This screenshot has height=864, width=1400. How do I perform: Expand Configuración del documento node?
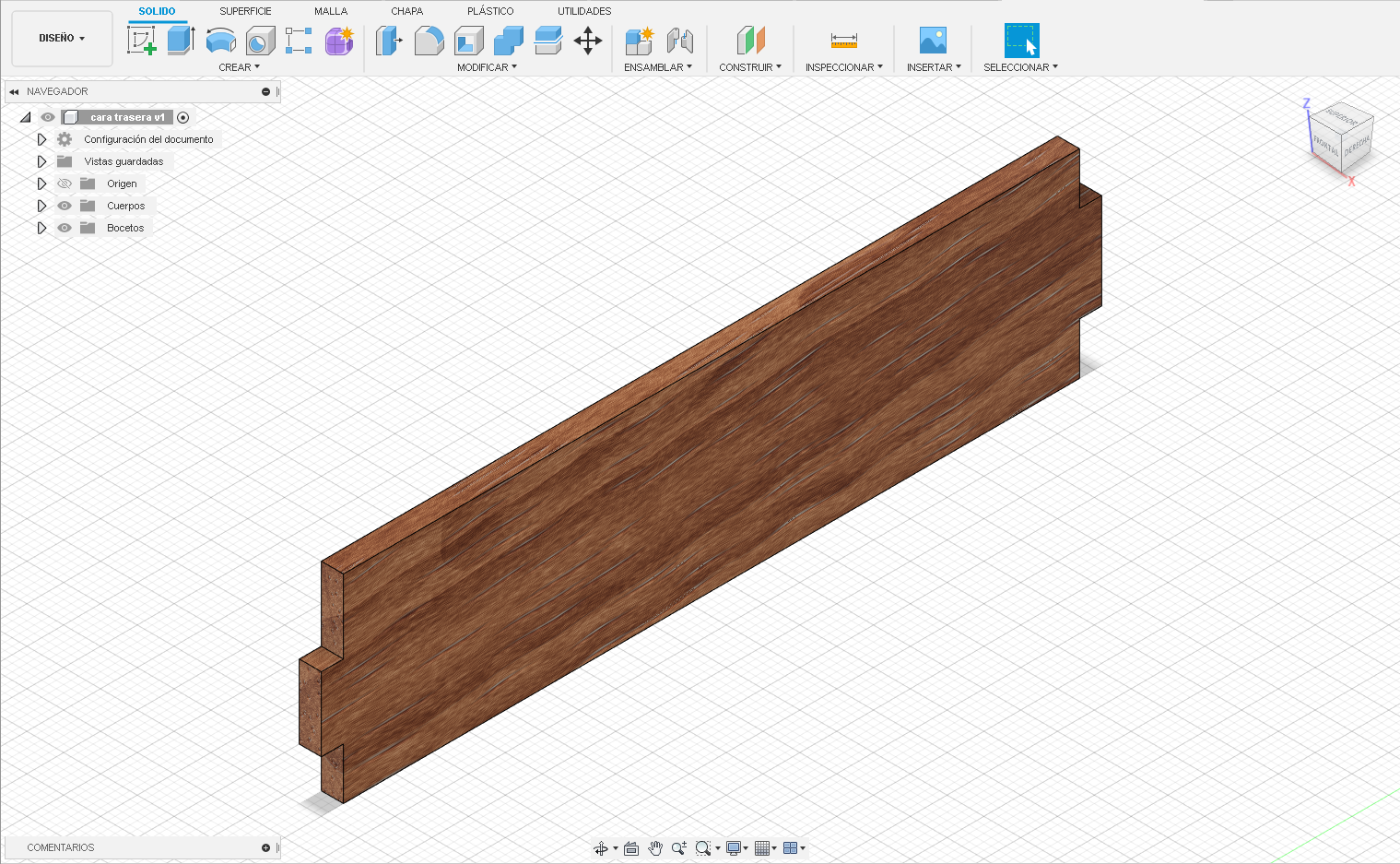tap(41, 139)
